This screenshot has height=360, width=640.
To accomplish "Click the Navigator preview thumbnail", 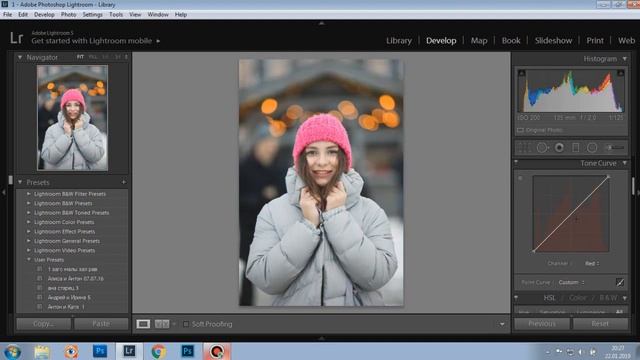I will (73, 118).
